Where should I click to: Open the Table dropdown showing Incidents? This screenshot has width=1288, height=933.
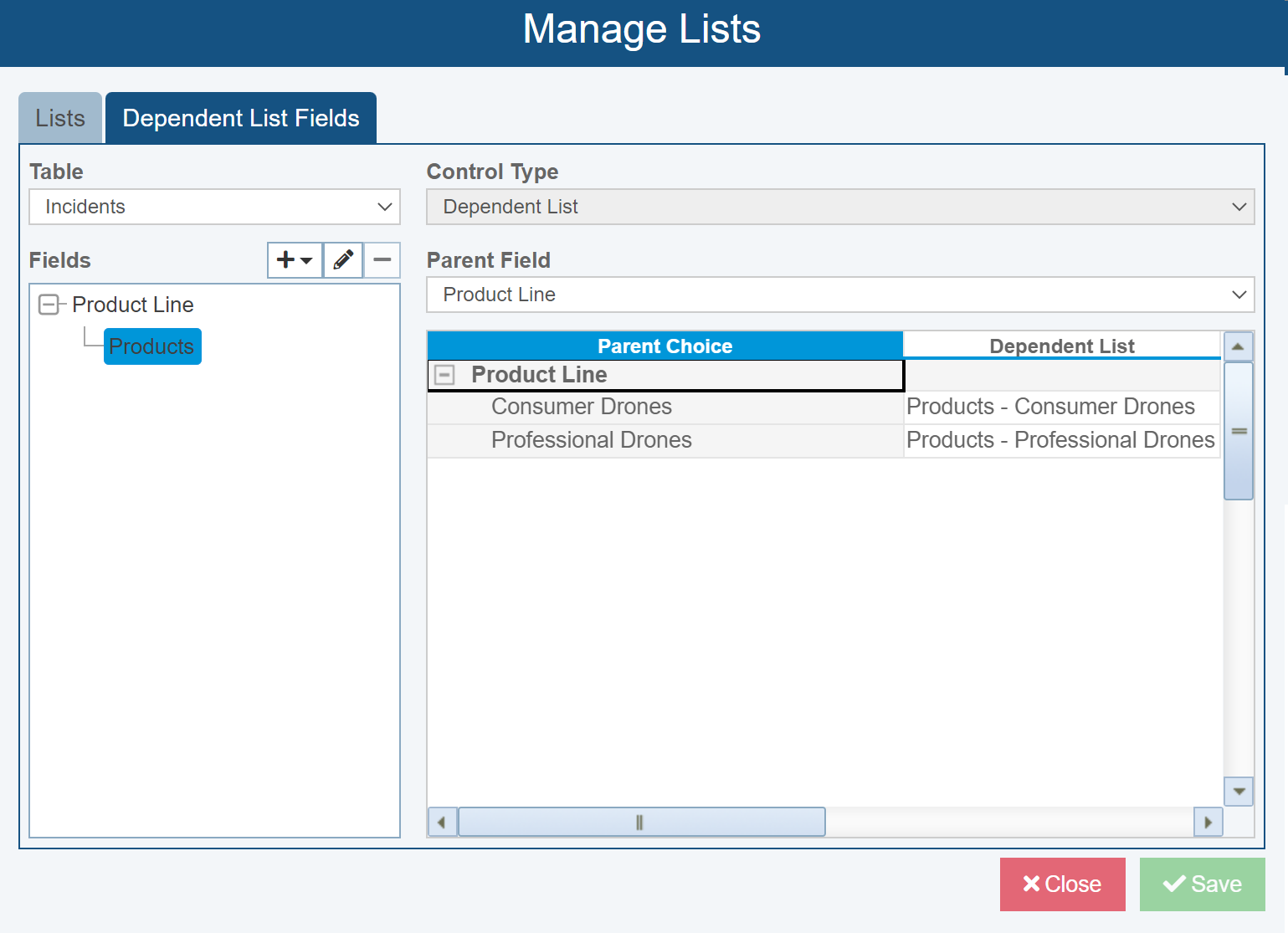383,207
